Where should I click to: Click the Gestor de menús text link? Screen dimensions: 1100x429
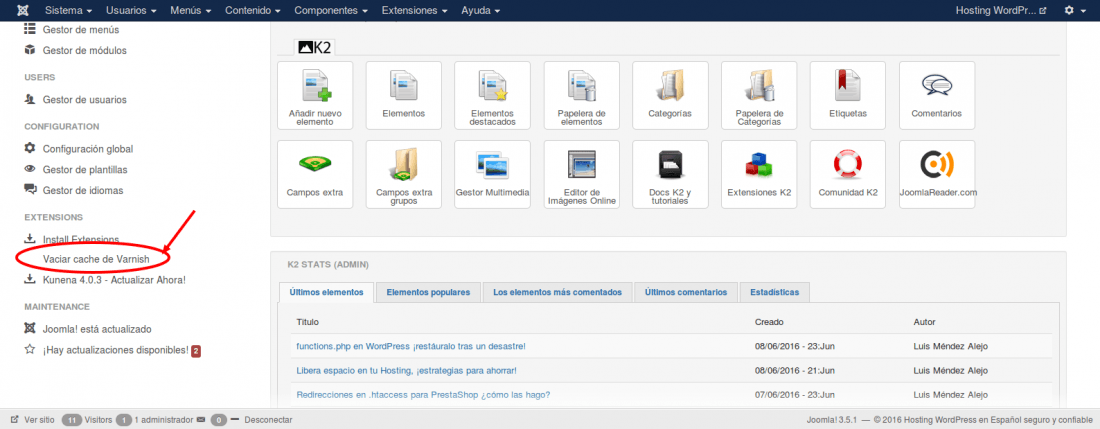tap(81, 29)
